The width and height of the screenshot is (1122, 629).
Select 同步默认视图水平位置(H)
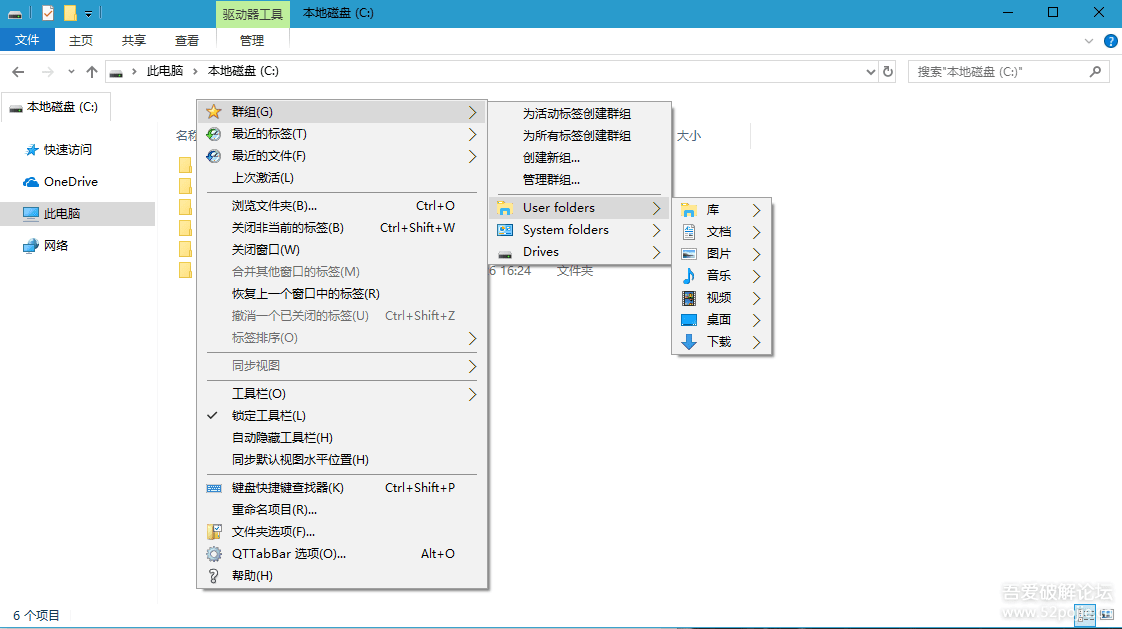[342, 459]
